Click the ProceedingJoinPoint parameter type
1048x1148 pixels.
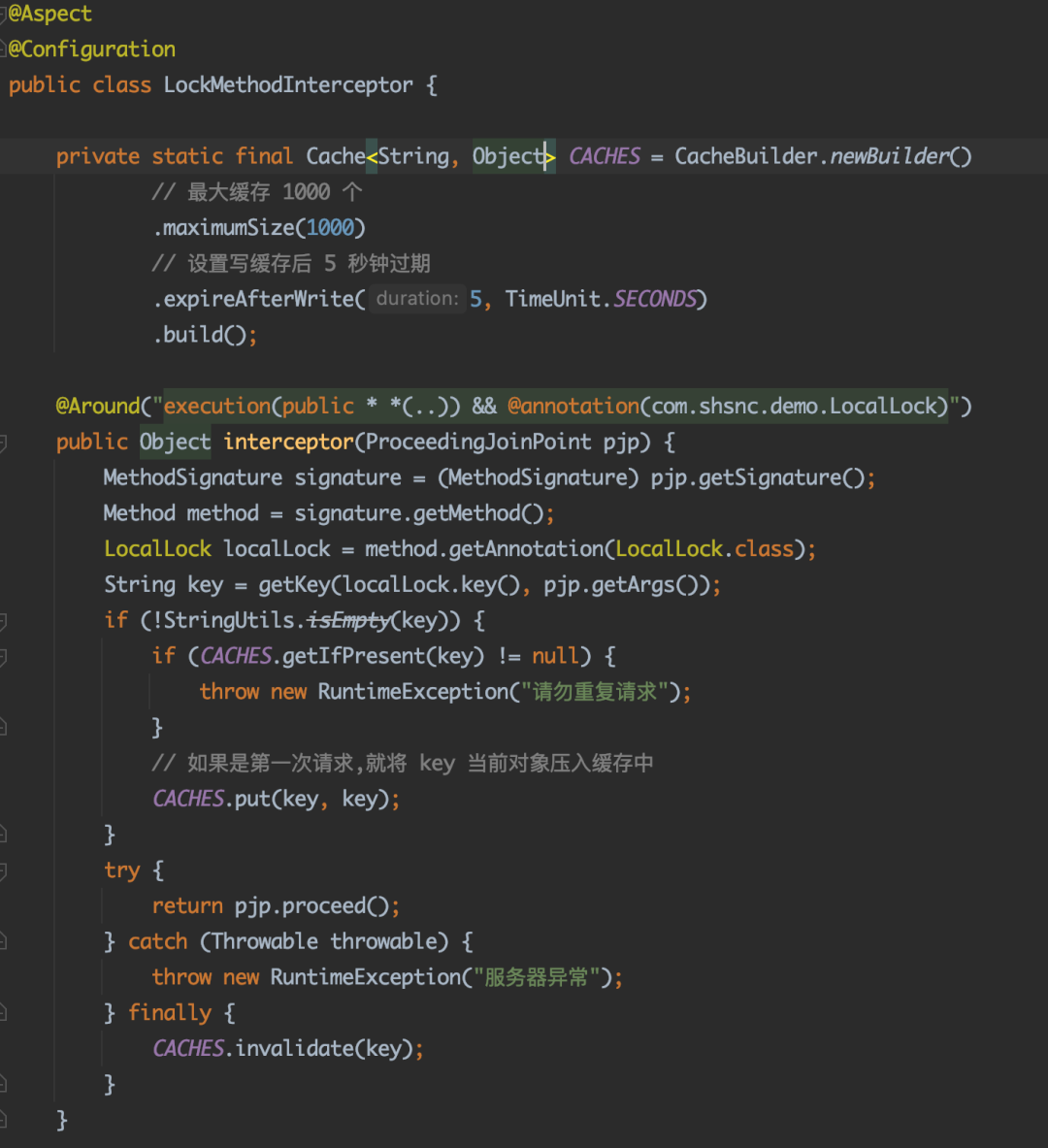[478, 442]
